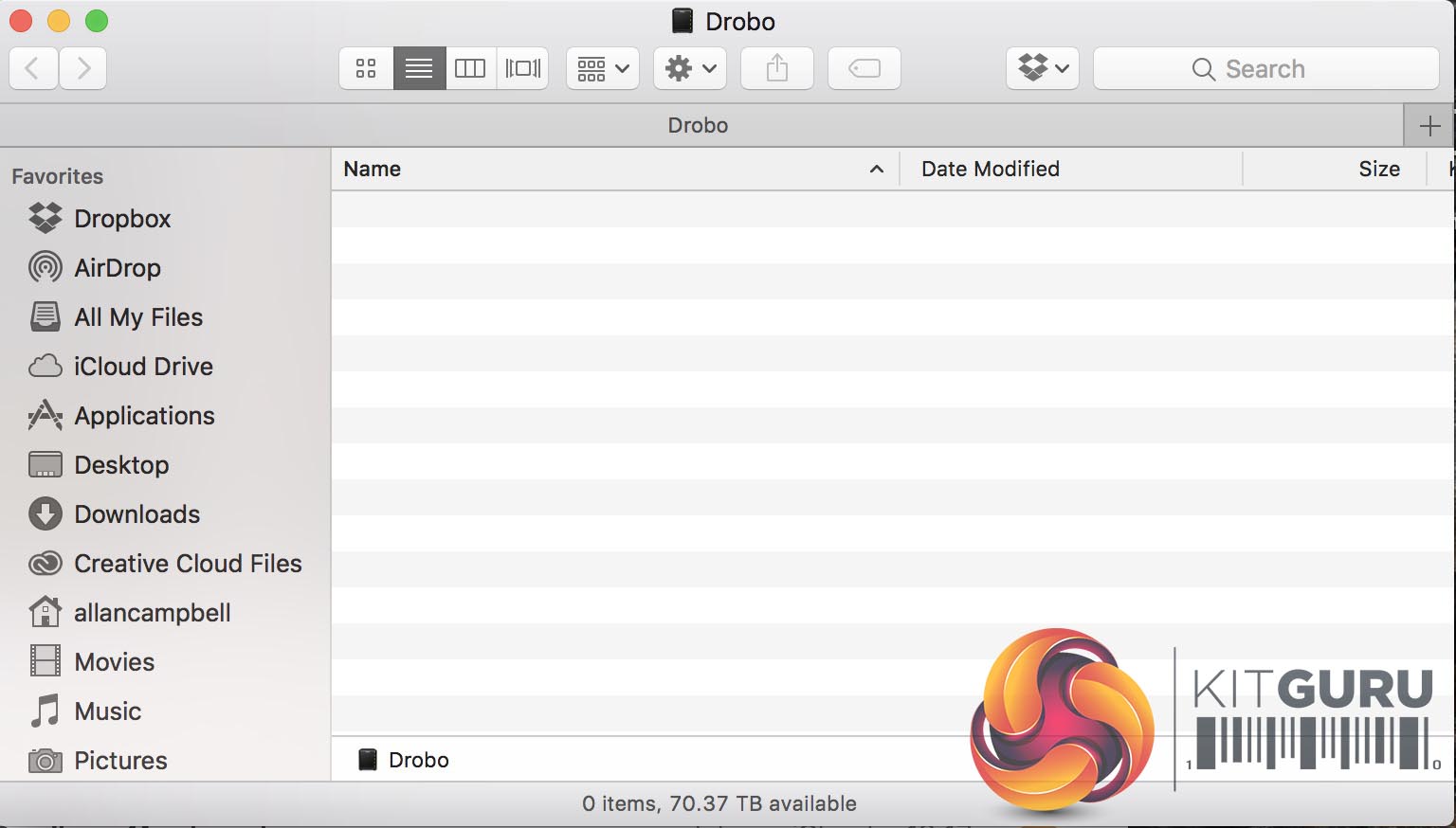The height and width of the screenshot is (828, 1456).
Task: Toggle the Name sort direction arrow
Action: [x=877, y=170]
